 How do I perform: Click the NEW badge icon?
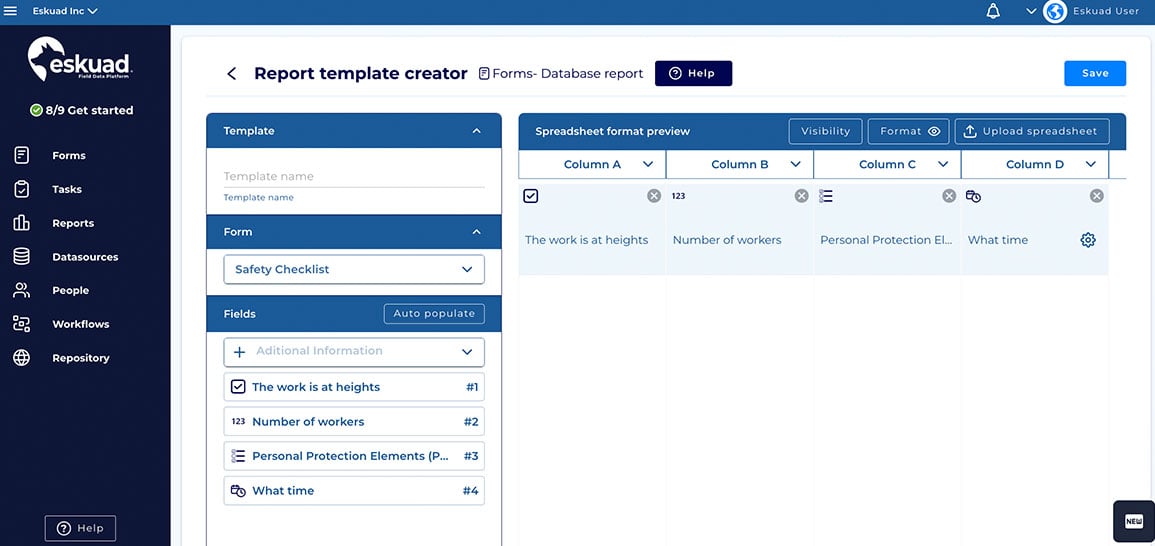(x=1134, y=521)
